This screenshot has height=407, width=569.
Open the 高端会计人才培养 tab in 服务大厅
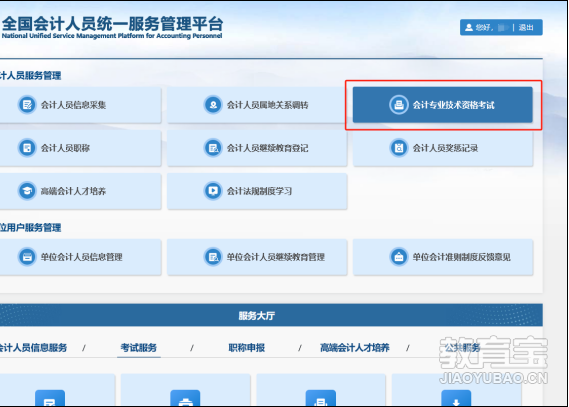point(355,348)
